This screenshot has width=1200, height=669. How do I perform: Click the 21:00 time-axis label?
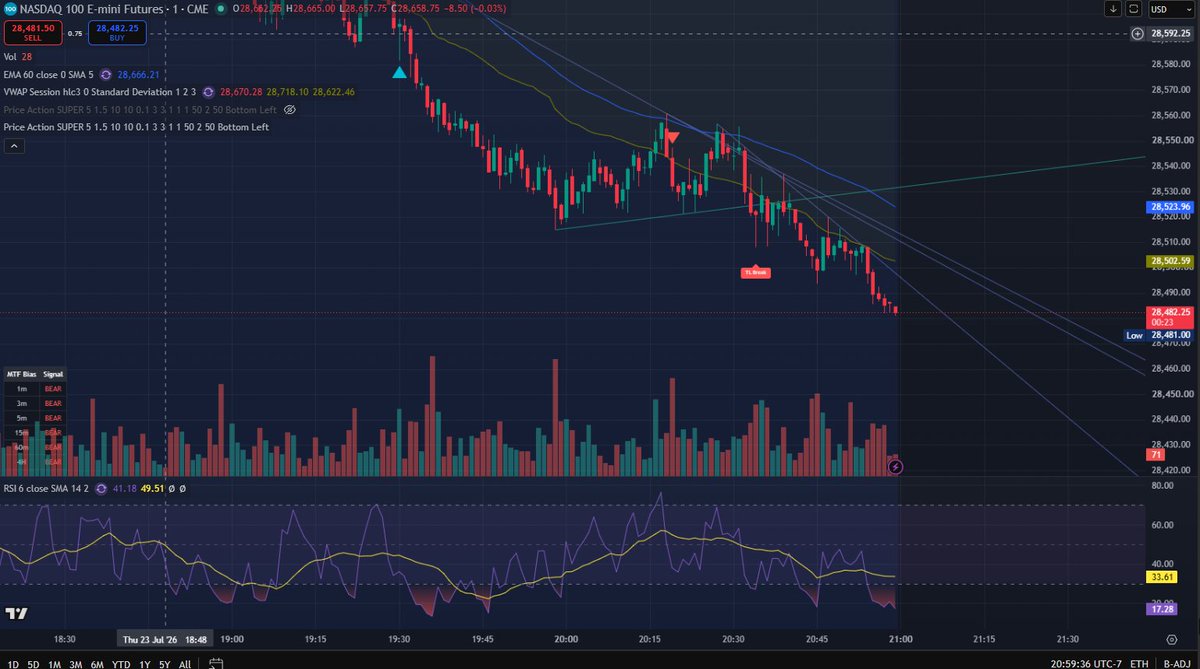[x=899, y=639]
